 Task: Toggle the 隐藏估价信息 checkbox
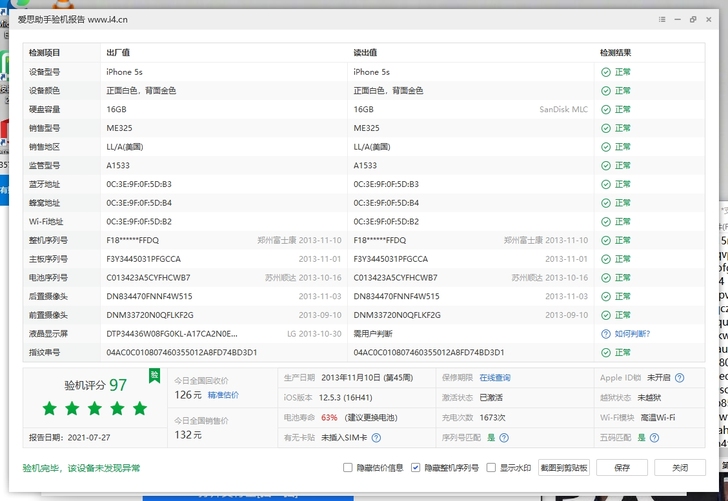click(348, 468)
